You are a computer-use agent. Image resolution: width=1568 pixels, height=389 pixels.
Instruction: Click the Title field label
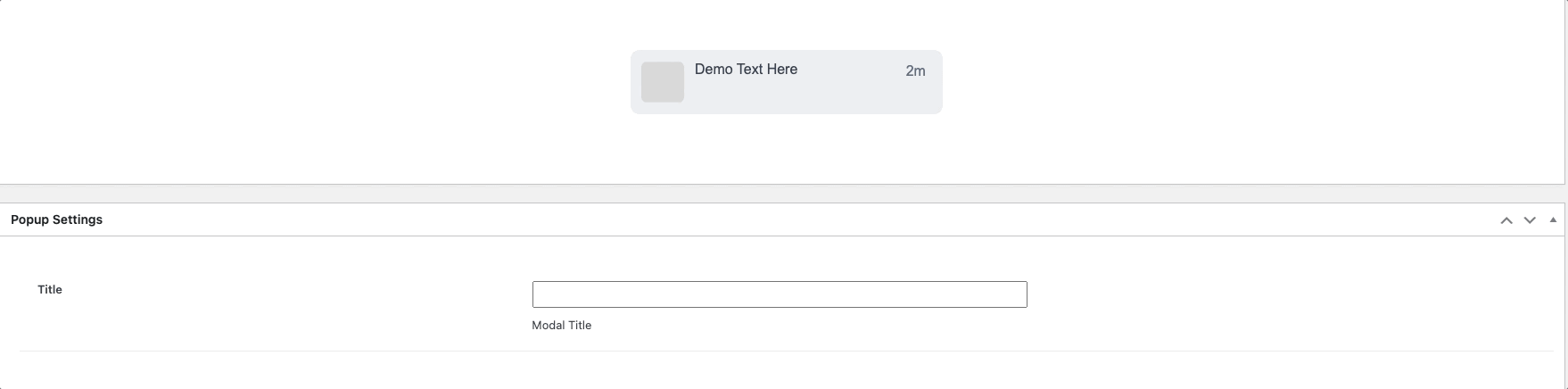pyautogui.click(x=50, y=289)
